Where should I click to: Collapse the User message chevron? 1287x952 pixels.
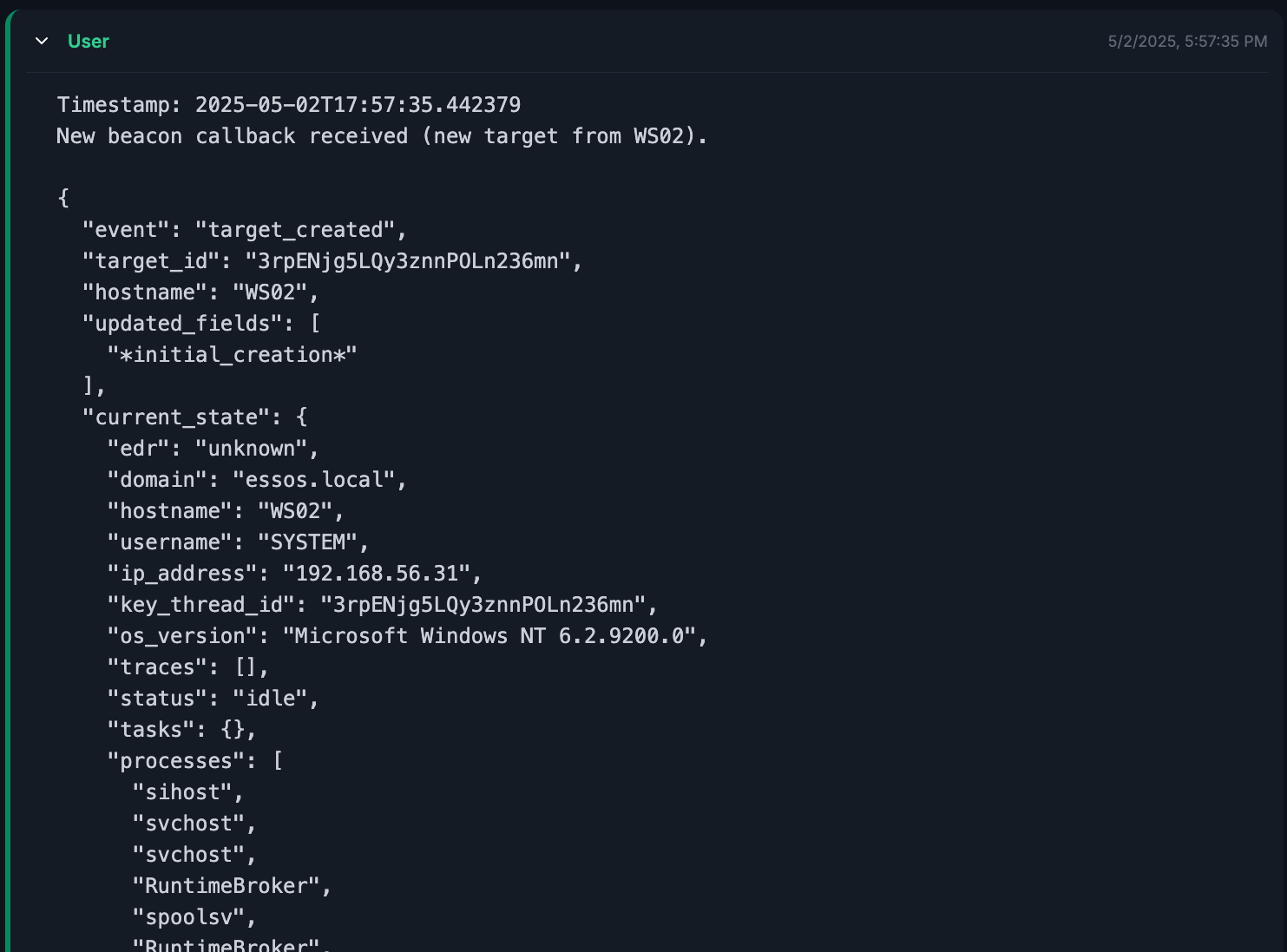pos(42,41)
